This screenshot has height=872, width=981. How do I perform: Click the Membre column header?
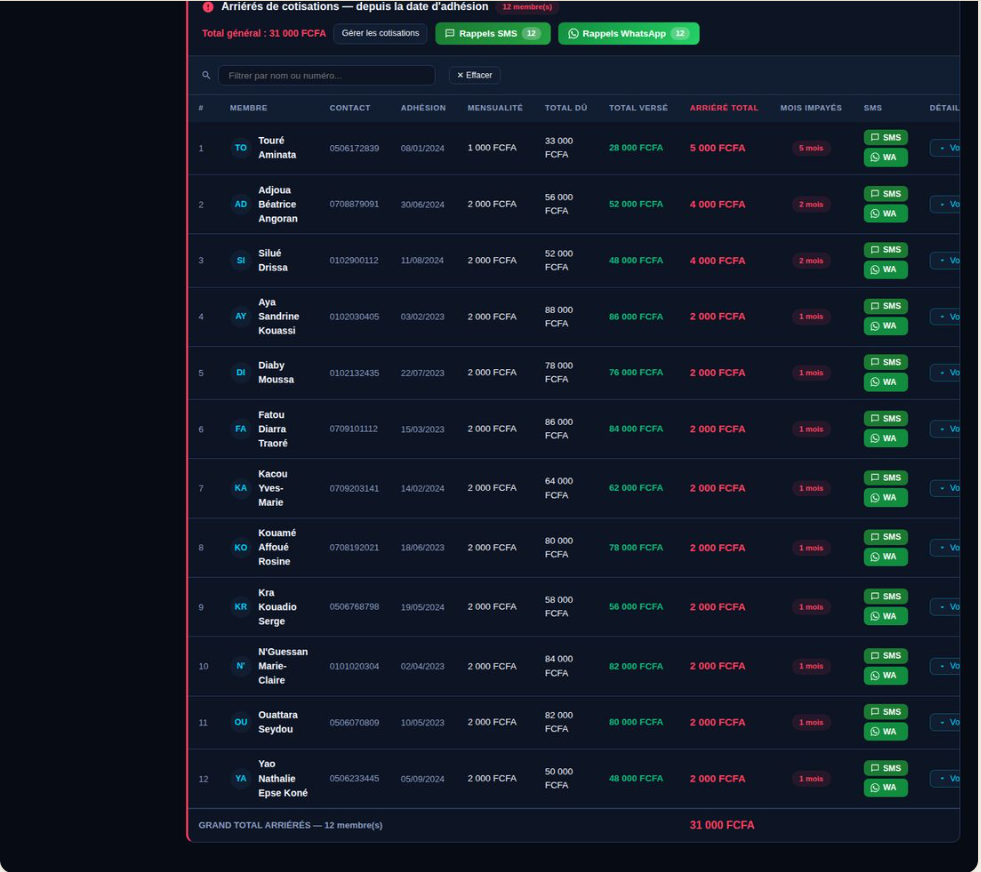pos(248,108)
